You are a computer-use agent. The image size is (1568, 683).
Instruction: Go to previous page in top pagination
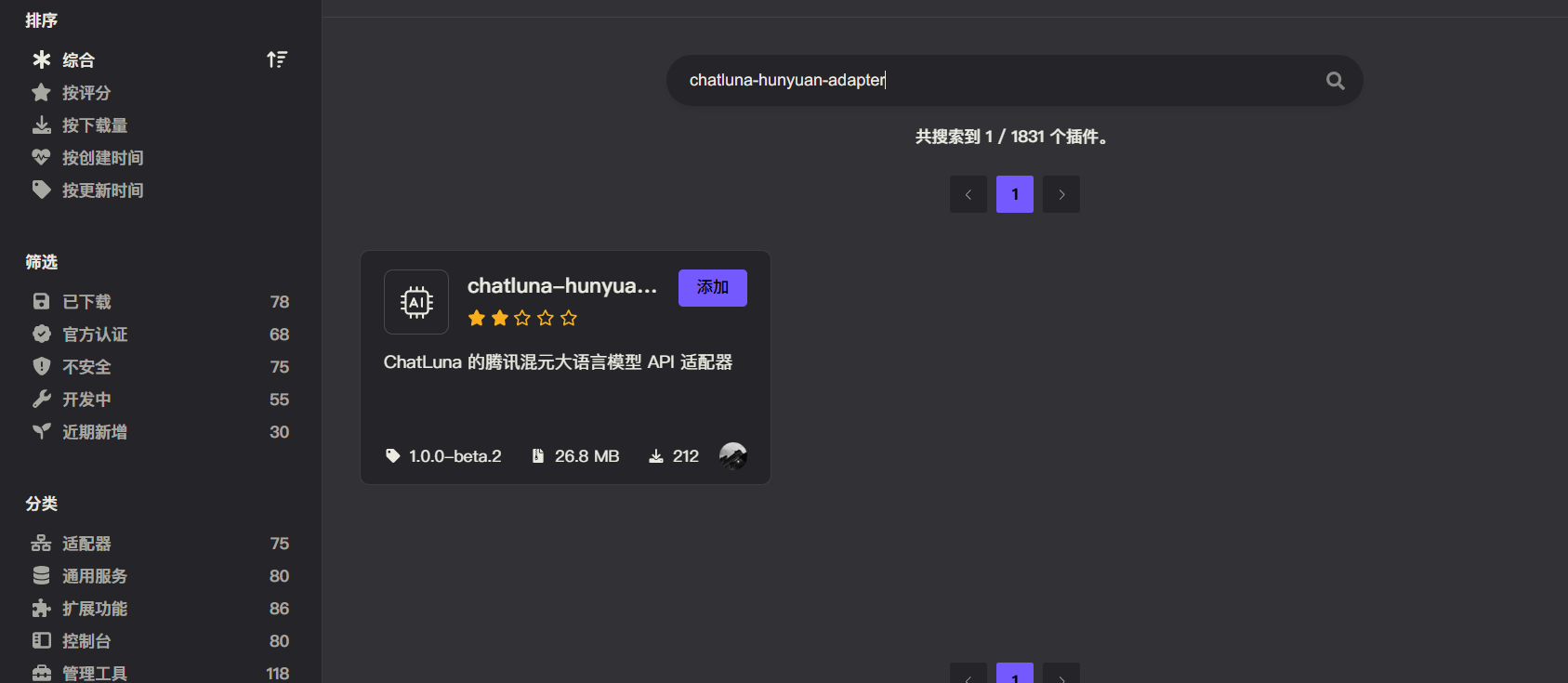(968, 194)
